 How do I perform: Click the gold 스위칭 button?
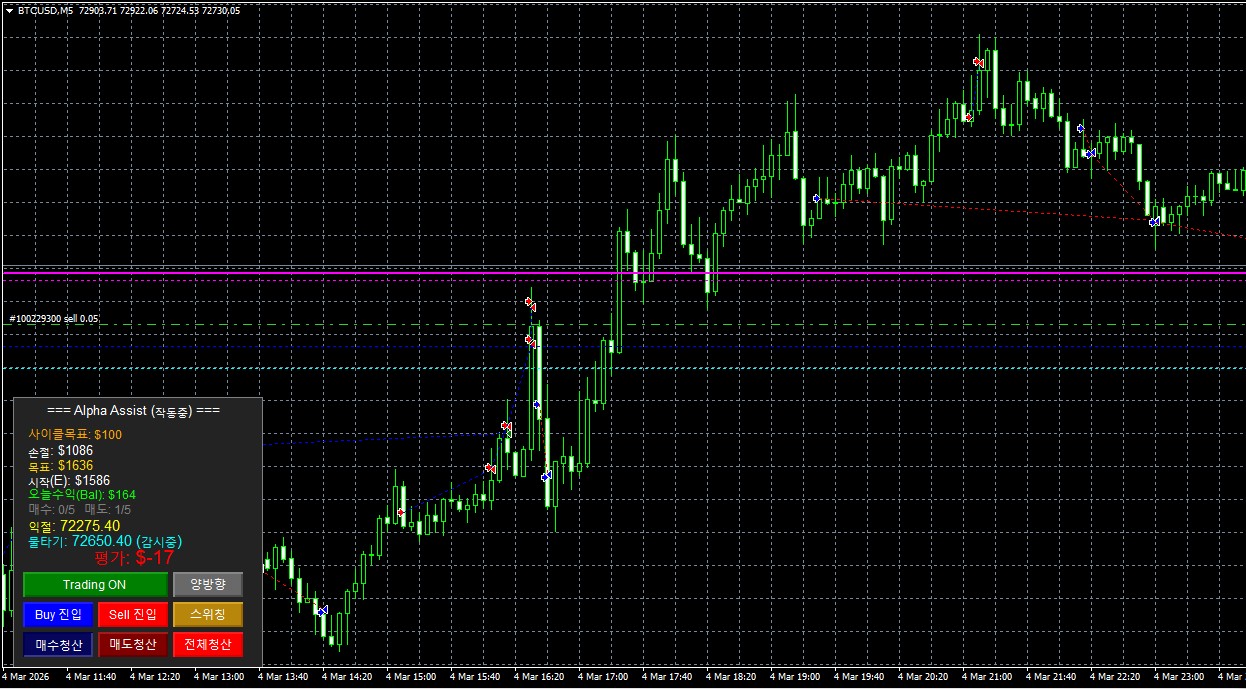pos(208,614)
